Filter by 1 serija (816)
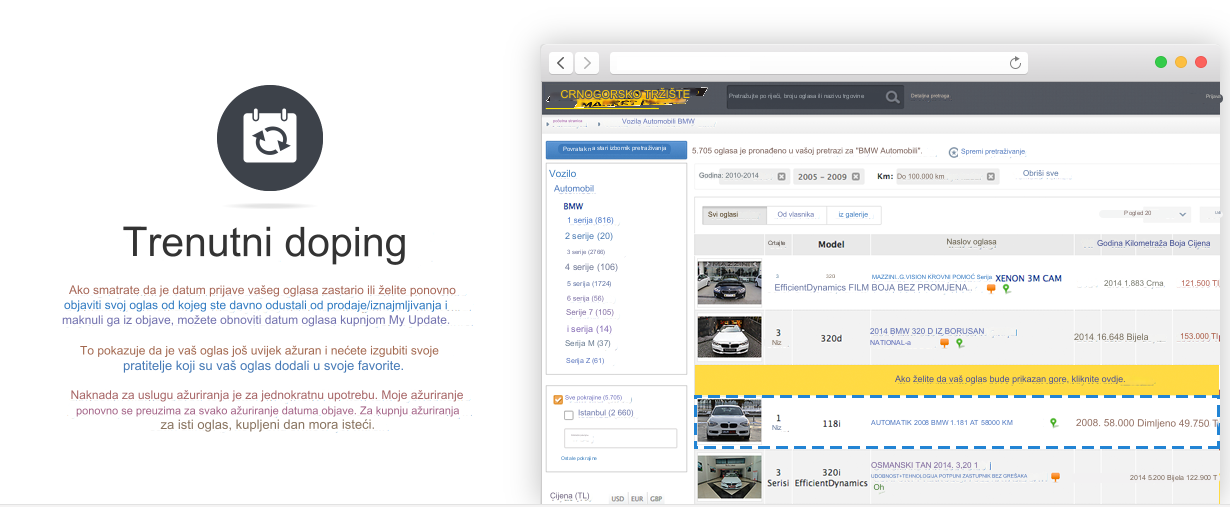1230x507 pixels. pos(590,220)
